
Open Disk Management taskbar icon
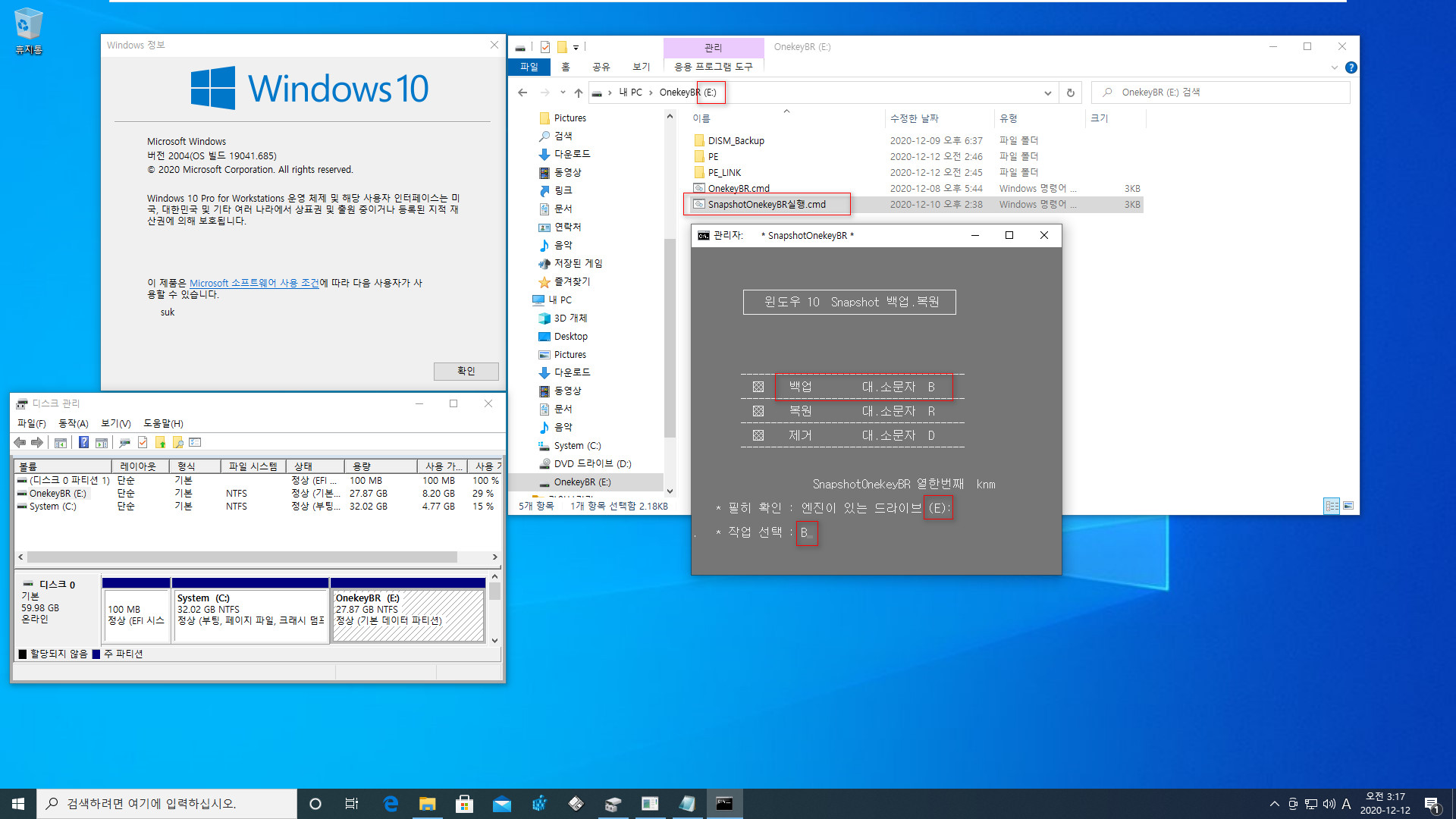coord(613,804)
